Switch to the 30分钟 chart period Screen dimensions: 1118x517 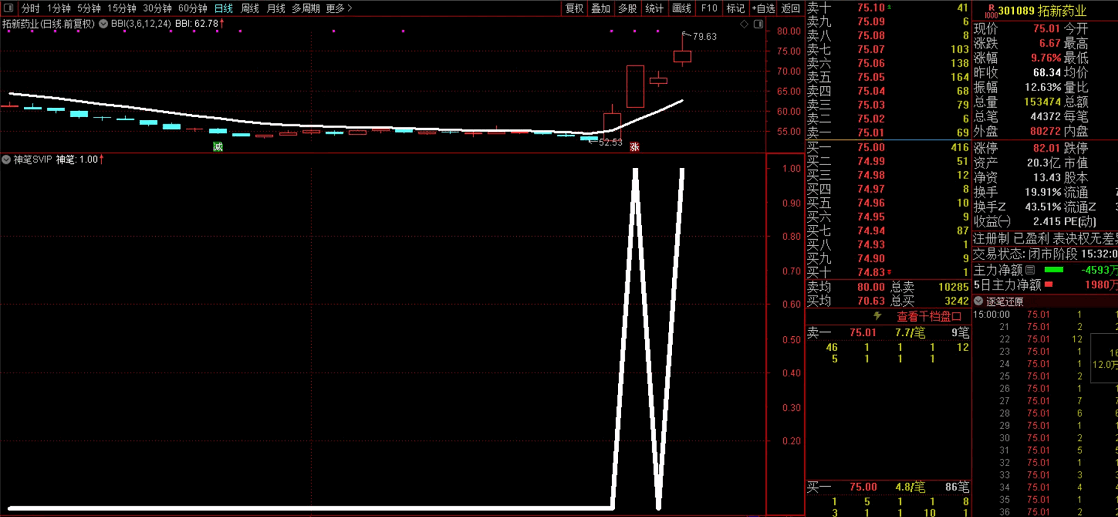pos(157,9)
